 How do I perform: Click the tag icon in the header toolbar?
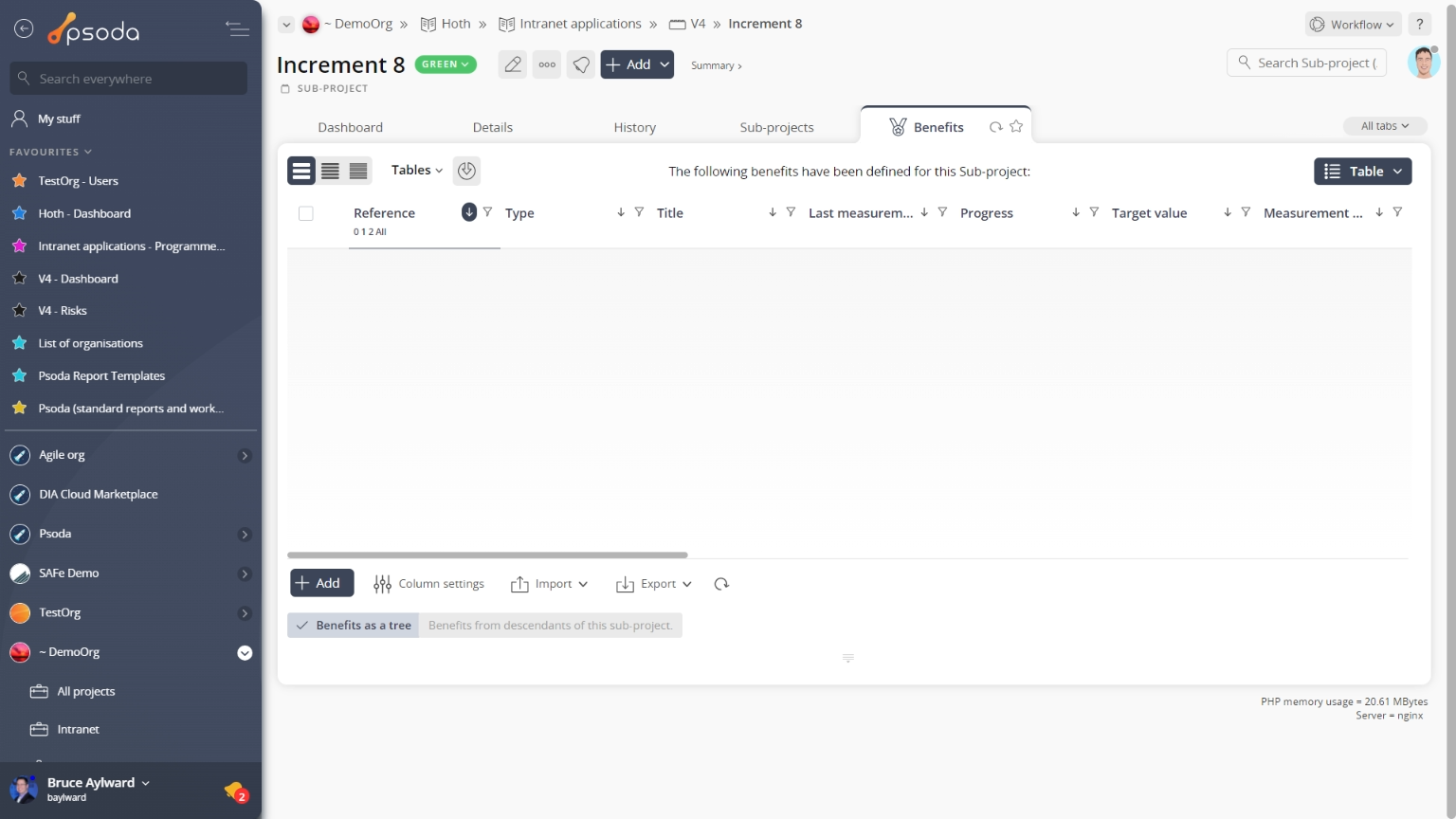pyautogui.click(x=581, y=64)
